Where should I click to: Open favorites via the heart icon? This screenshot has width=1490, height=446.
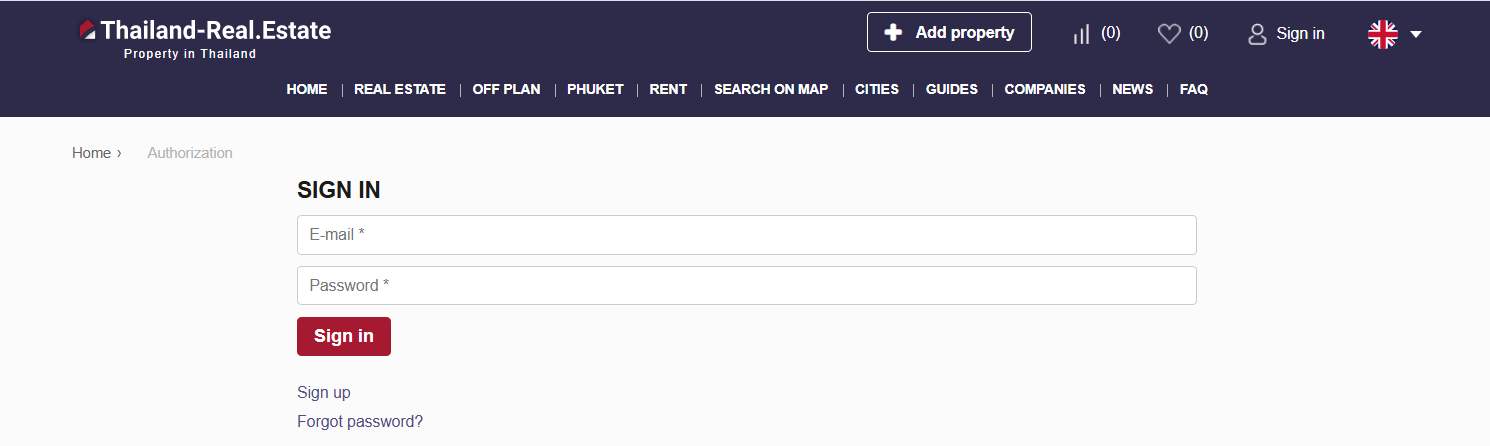point(1168,34)
